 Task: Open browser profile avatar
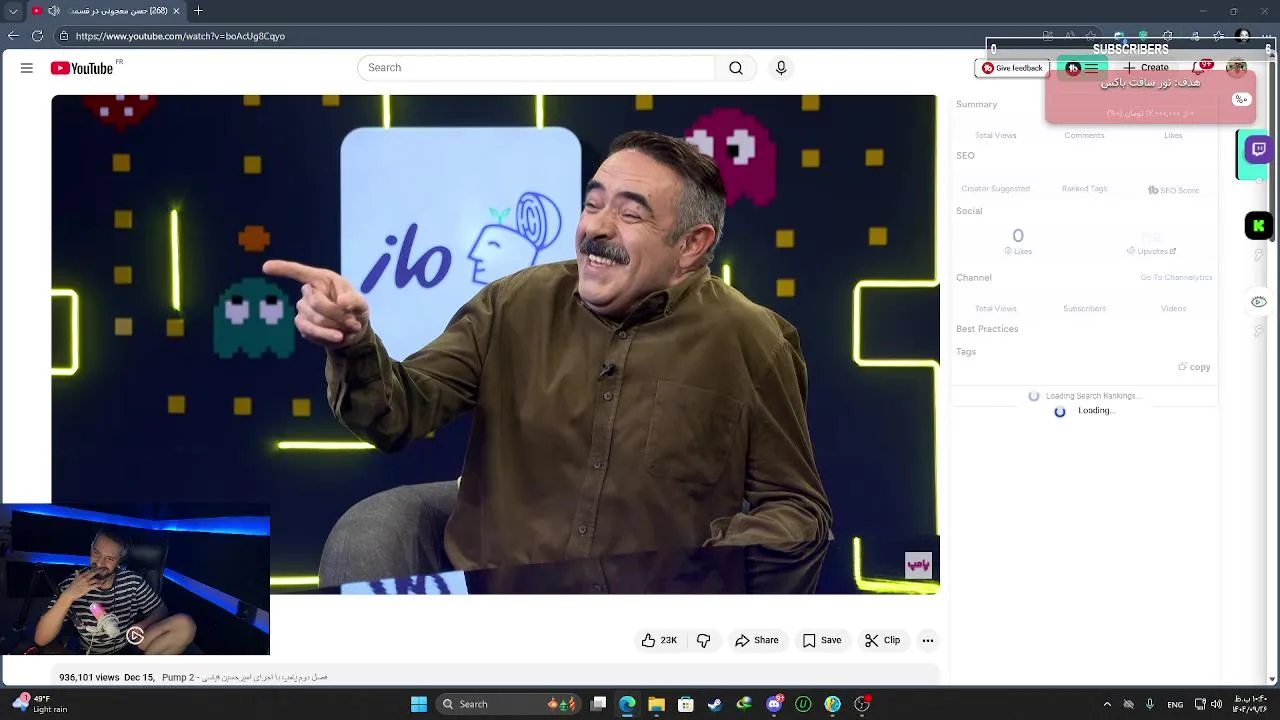pyautogui.click(x=1243, y=36)
